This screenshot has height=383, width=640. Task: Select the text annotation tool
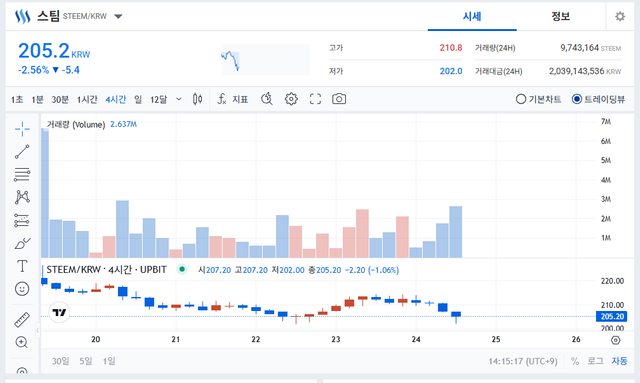coord(22,266)
